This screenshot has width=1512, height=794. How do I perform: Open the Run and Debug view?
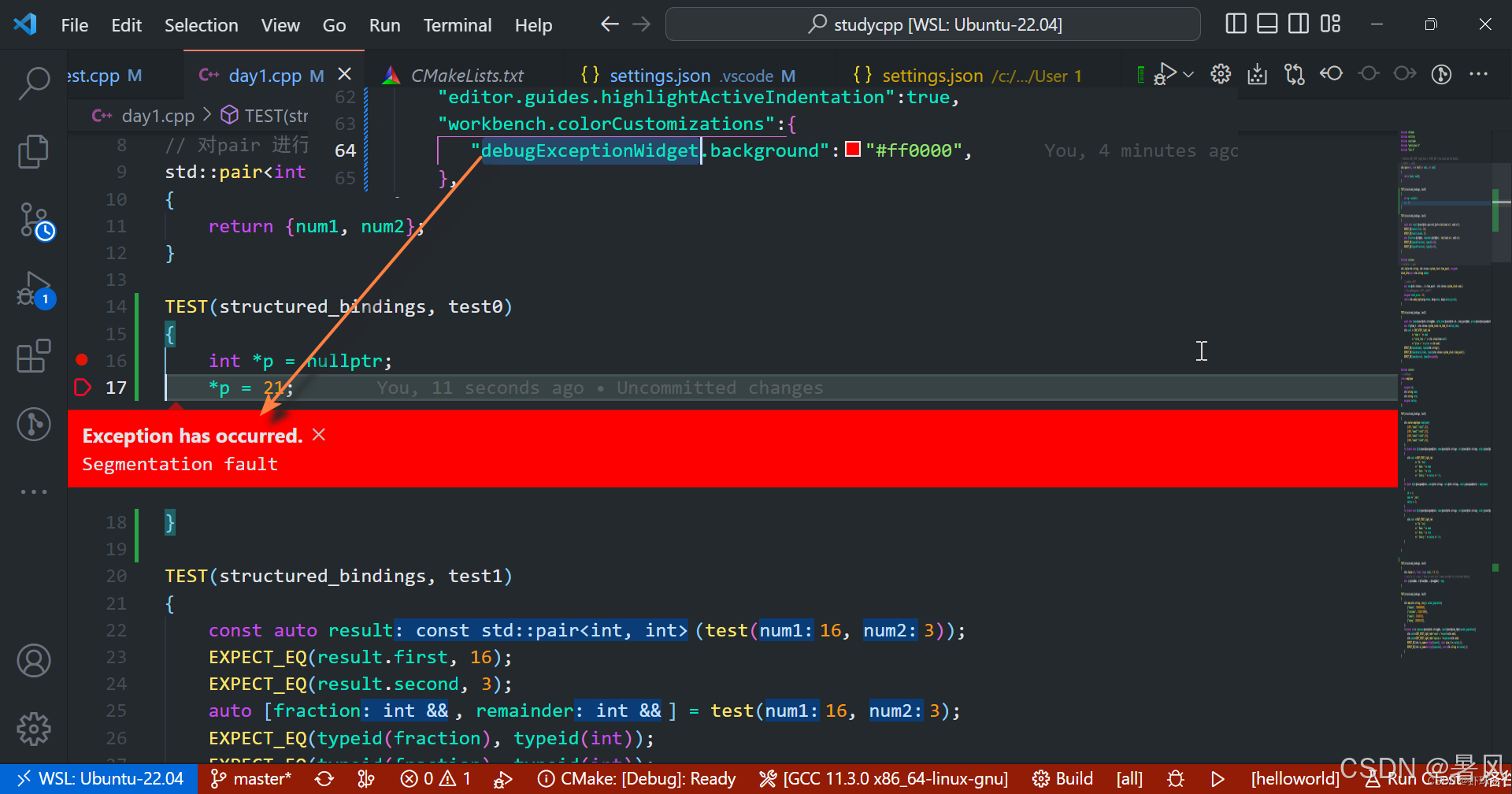[x=34, y=290]
